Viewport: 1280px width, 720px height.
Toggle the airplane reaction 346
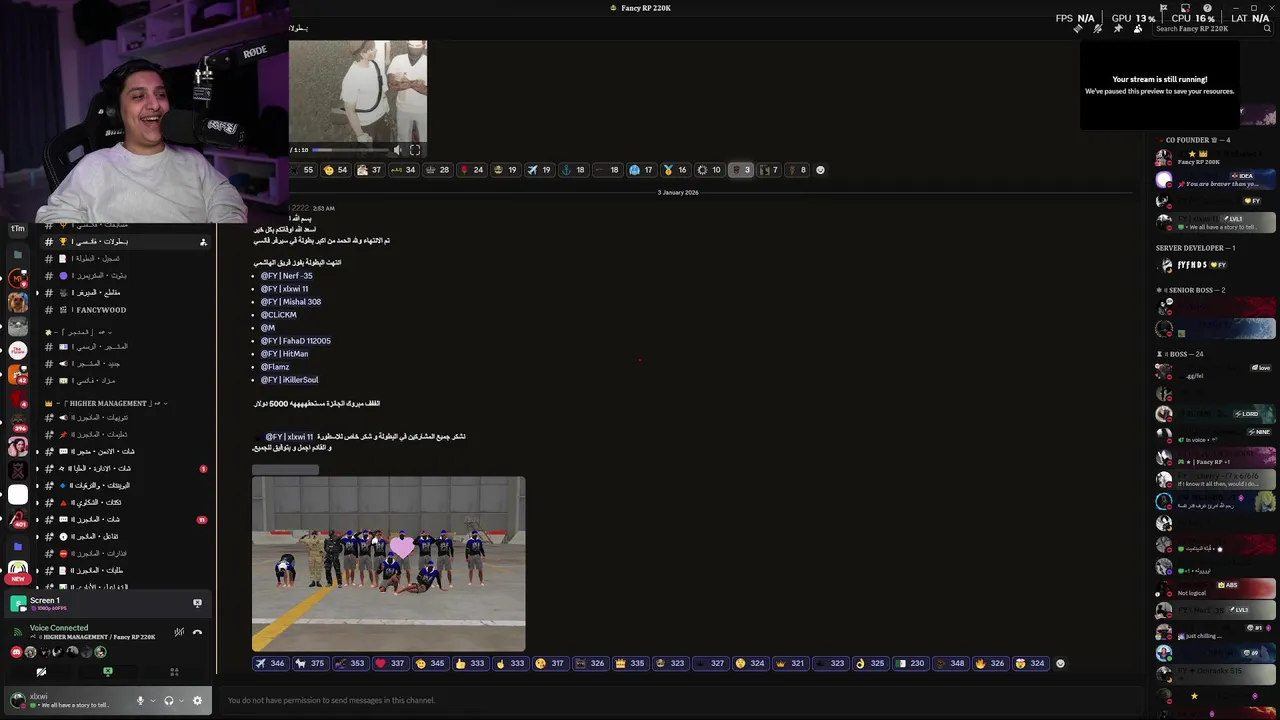270,663
